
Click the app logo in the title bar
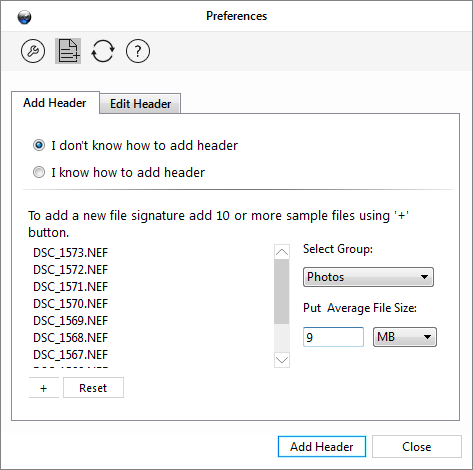[x=24, y=17]
